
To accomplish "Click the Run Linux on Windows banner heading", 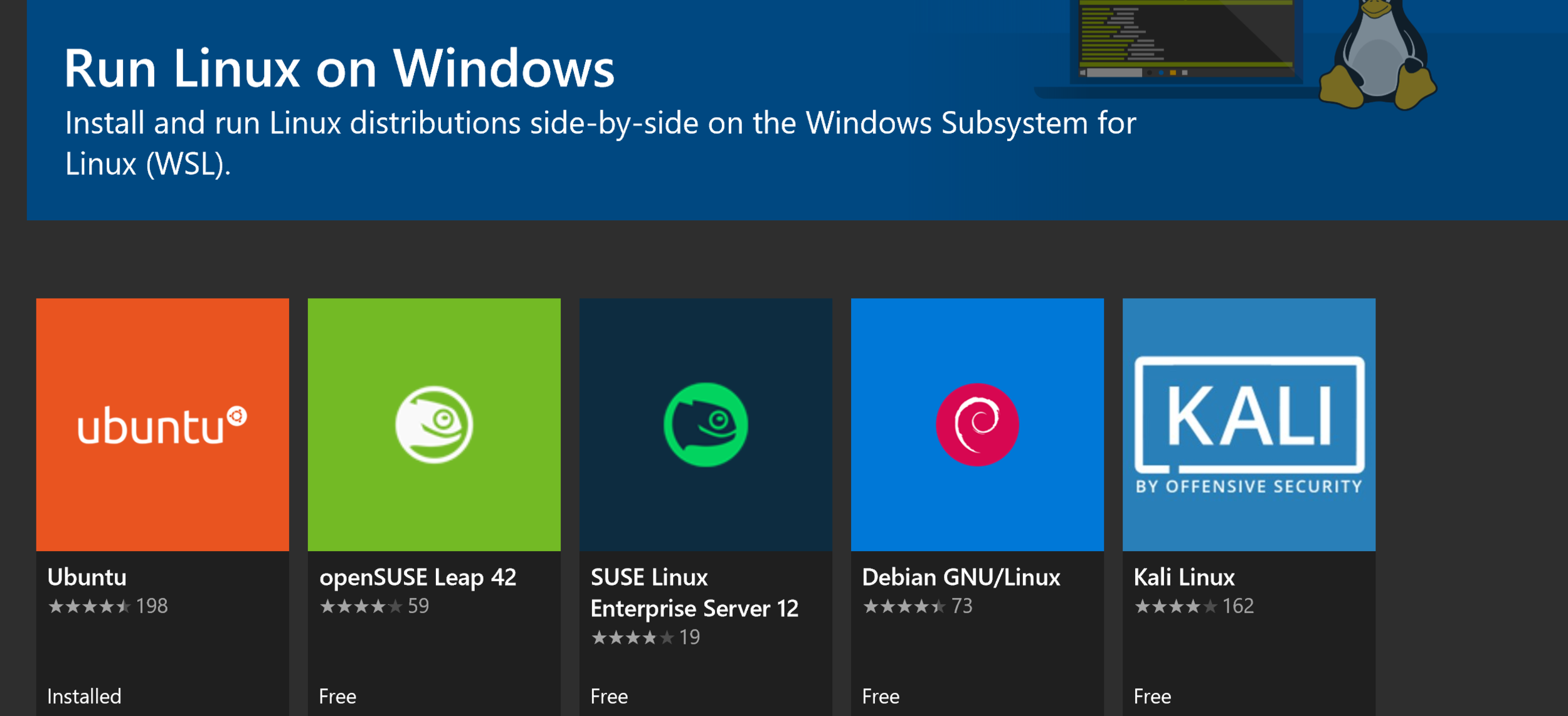I will [x=339, y=68].
